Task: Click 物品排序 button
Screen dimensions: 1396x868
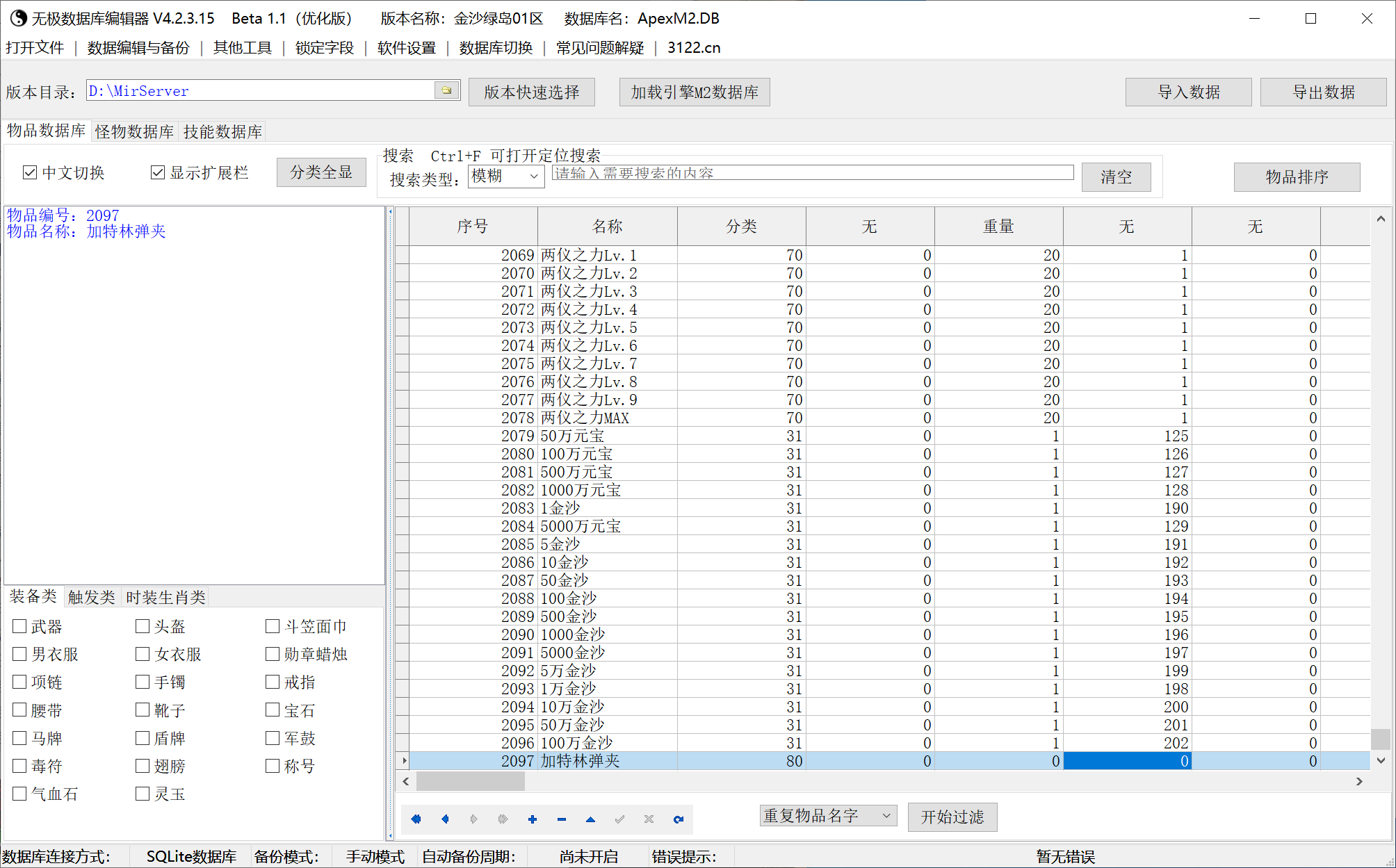Action: [1297, 177]
